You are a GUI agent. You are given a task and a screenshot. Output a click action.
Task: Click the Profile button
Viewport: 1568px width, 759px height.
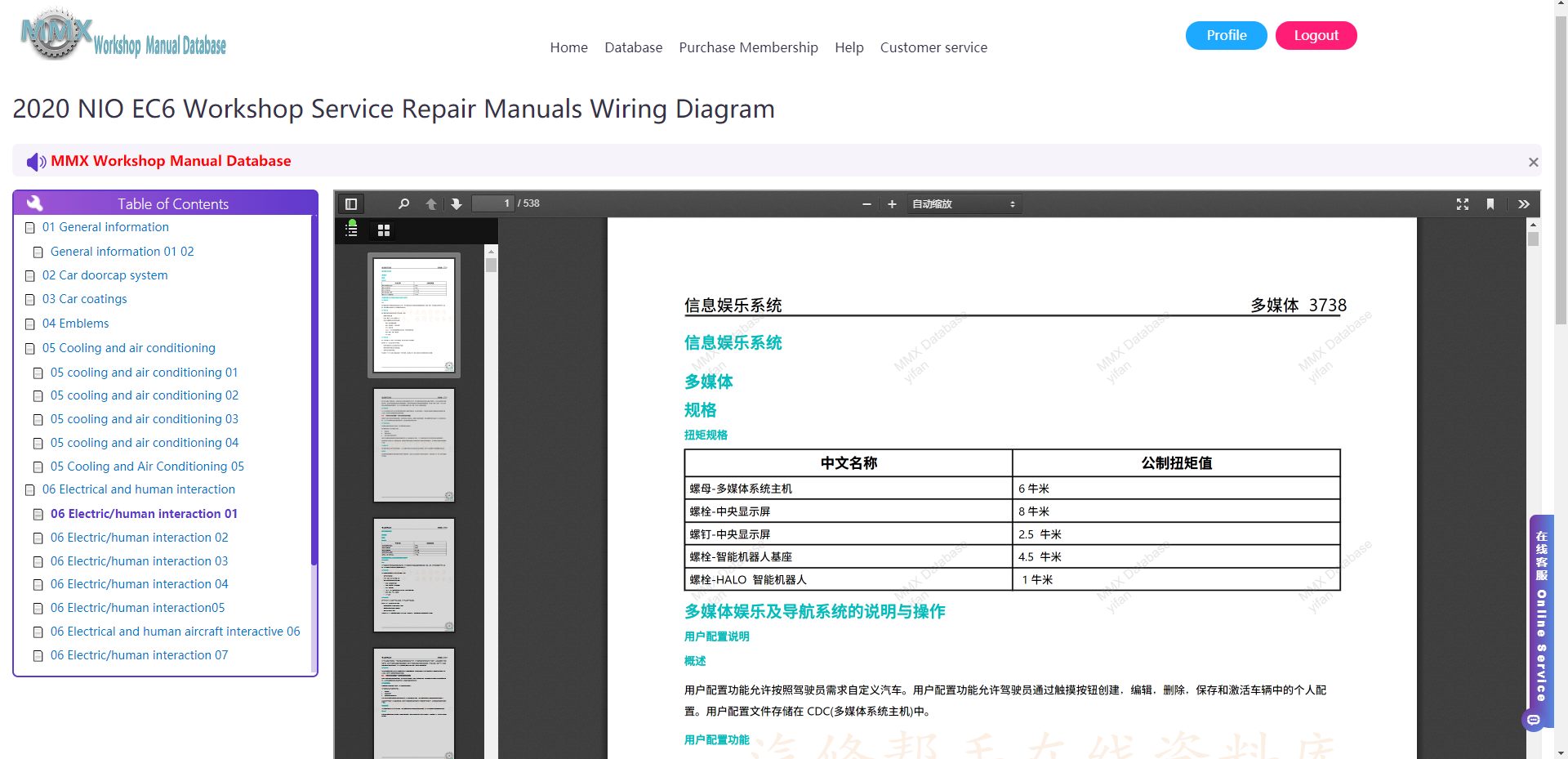point(1226,35)
